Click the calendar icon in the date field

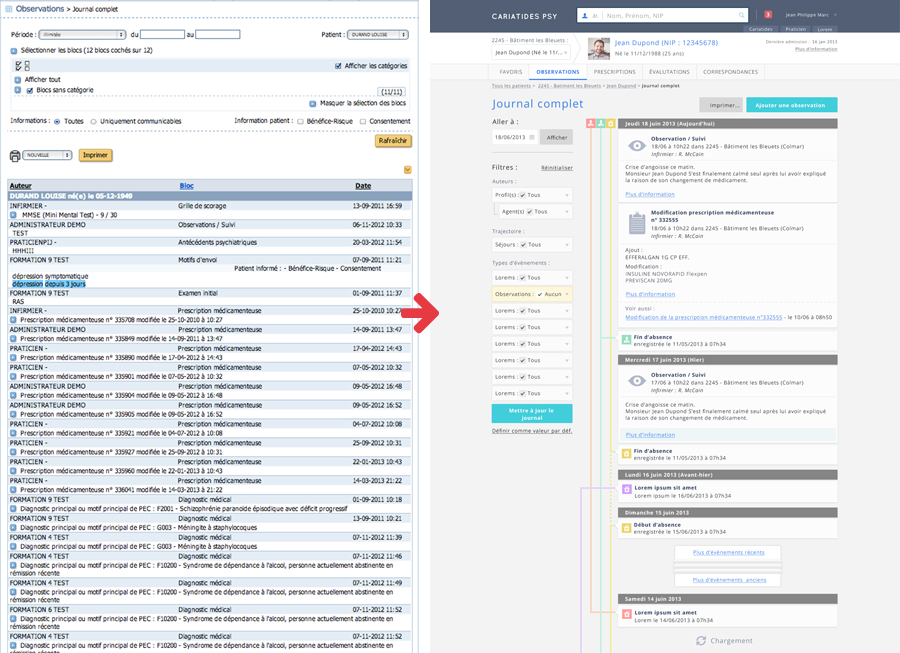pyautogui.click(x=532, y=137)
